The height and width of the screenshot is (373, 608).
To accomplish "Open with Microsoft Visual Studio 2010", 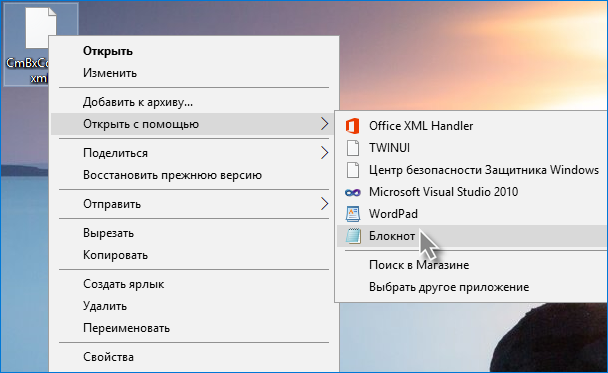I will (x=472, y=192).
